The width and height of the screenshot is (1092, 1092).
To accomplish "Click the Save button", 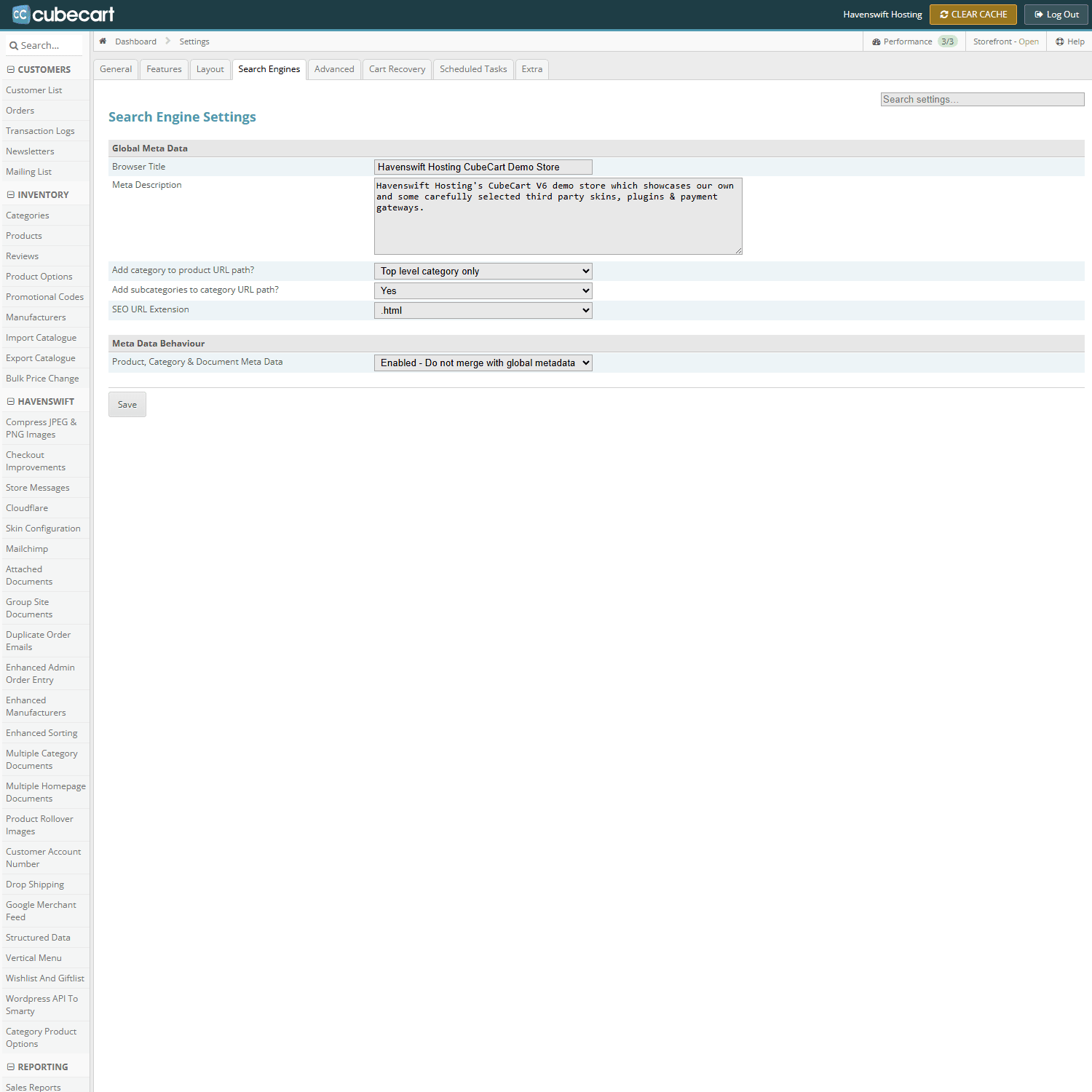I will click(x=127, y=405).
